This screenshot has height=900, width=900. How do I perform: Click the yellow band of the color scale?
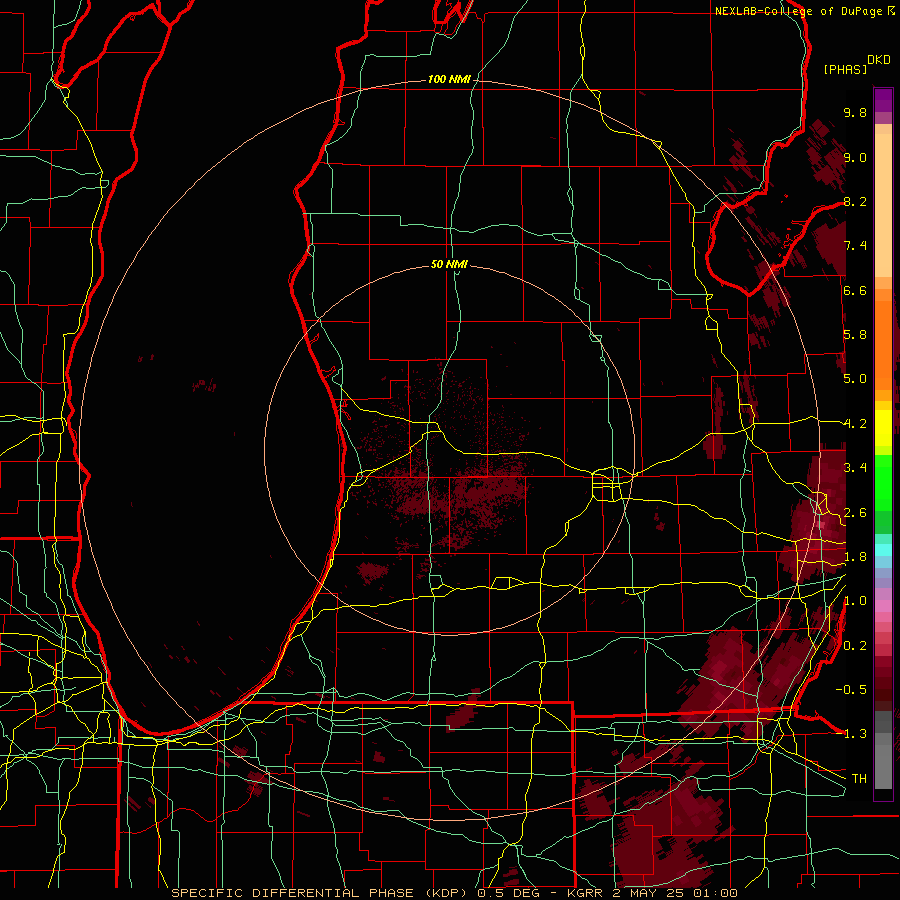[883, 428]
